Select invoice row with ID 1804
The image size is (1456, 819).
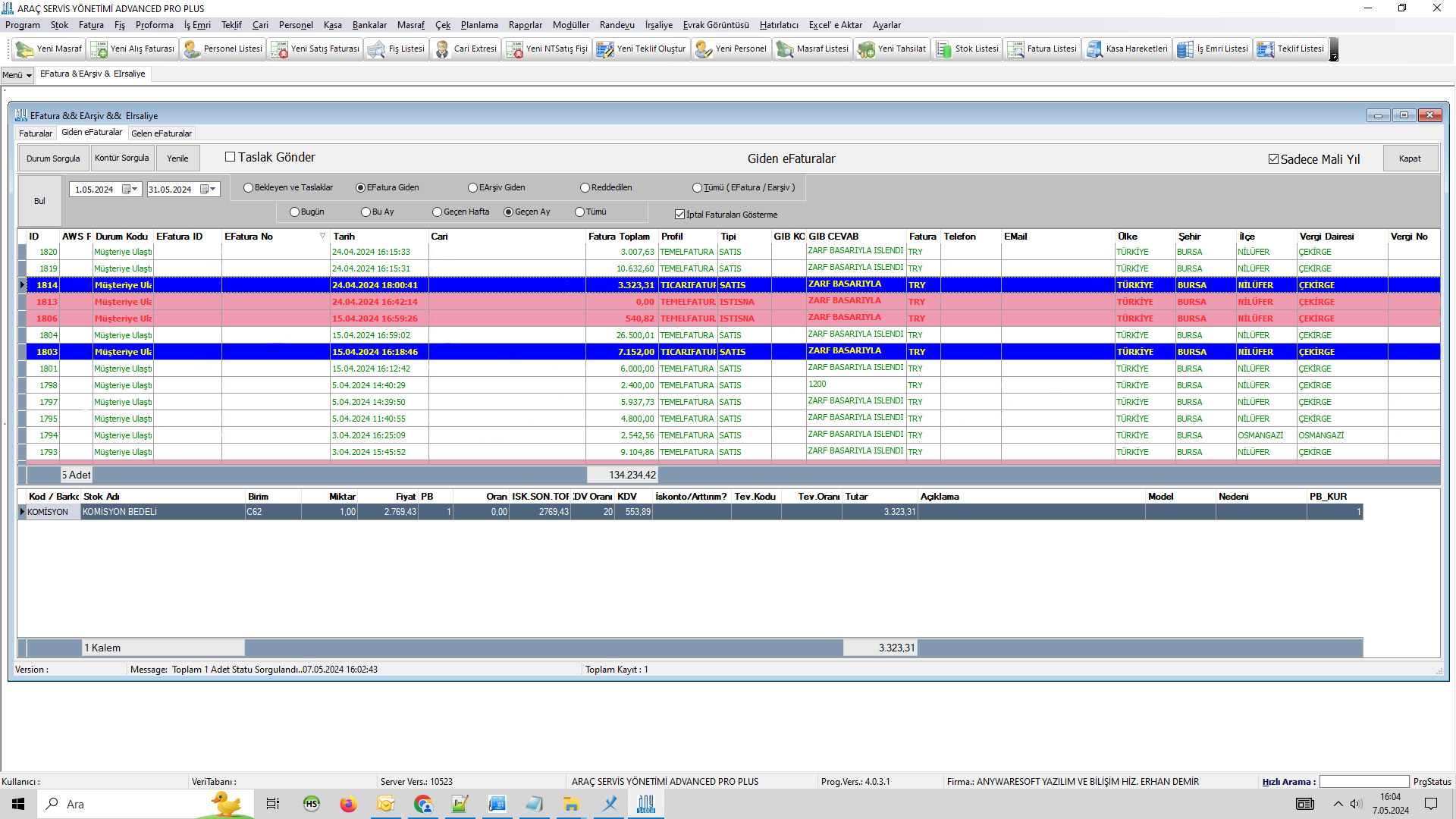(x=728, y=335)
